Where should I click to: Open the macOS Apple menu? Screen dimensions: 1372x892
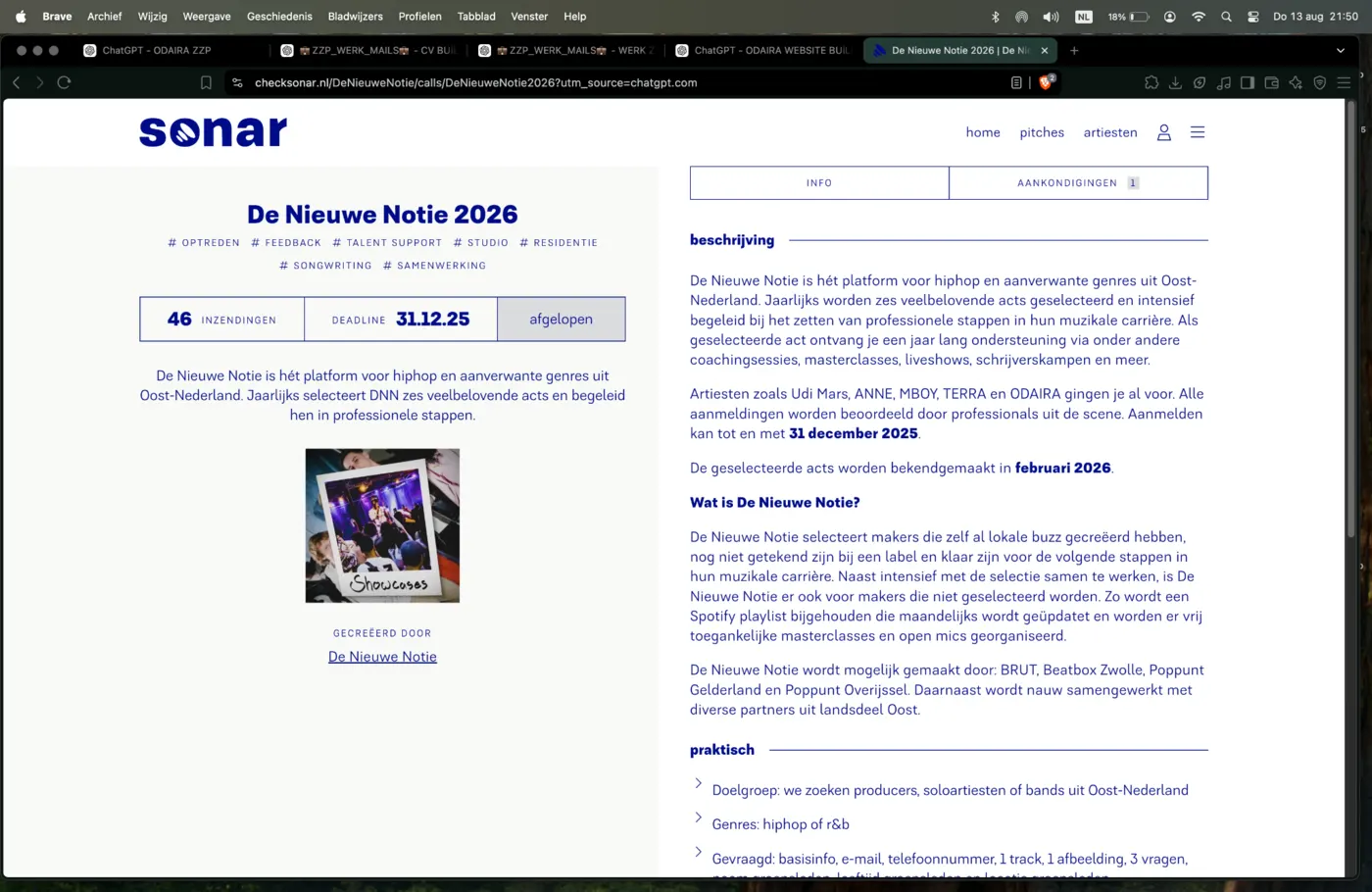[x=21, y=17]
